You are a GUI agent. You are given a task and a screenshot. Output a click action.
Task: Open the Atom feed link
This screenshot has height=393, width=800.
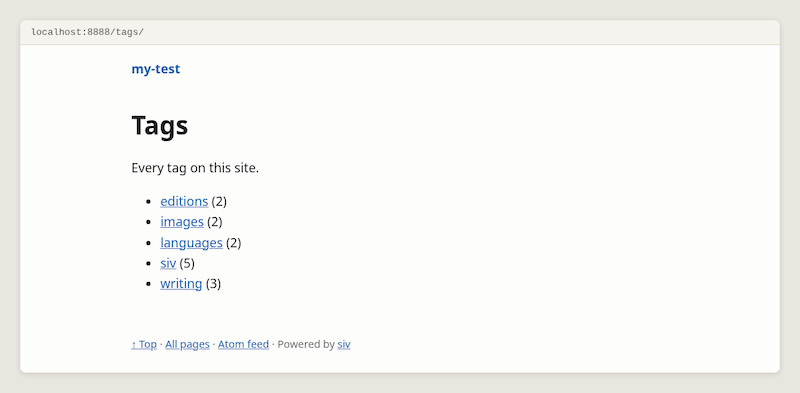tap(243, 345)
